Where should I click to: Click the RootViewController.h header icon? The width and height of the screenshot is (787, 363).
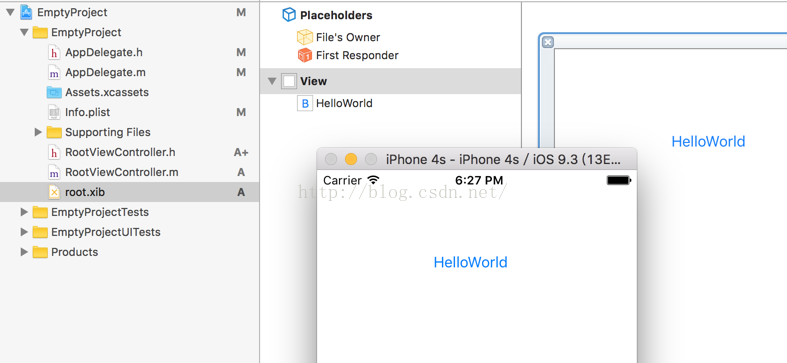click(x=54, y=152)
